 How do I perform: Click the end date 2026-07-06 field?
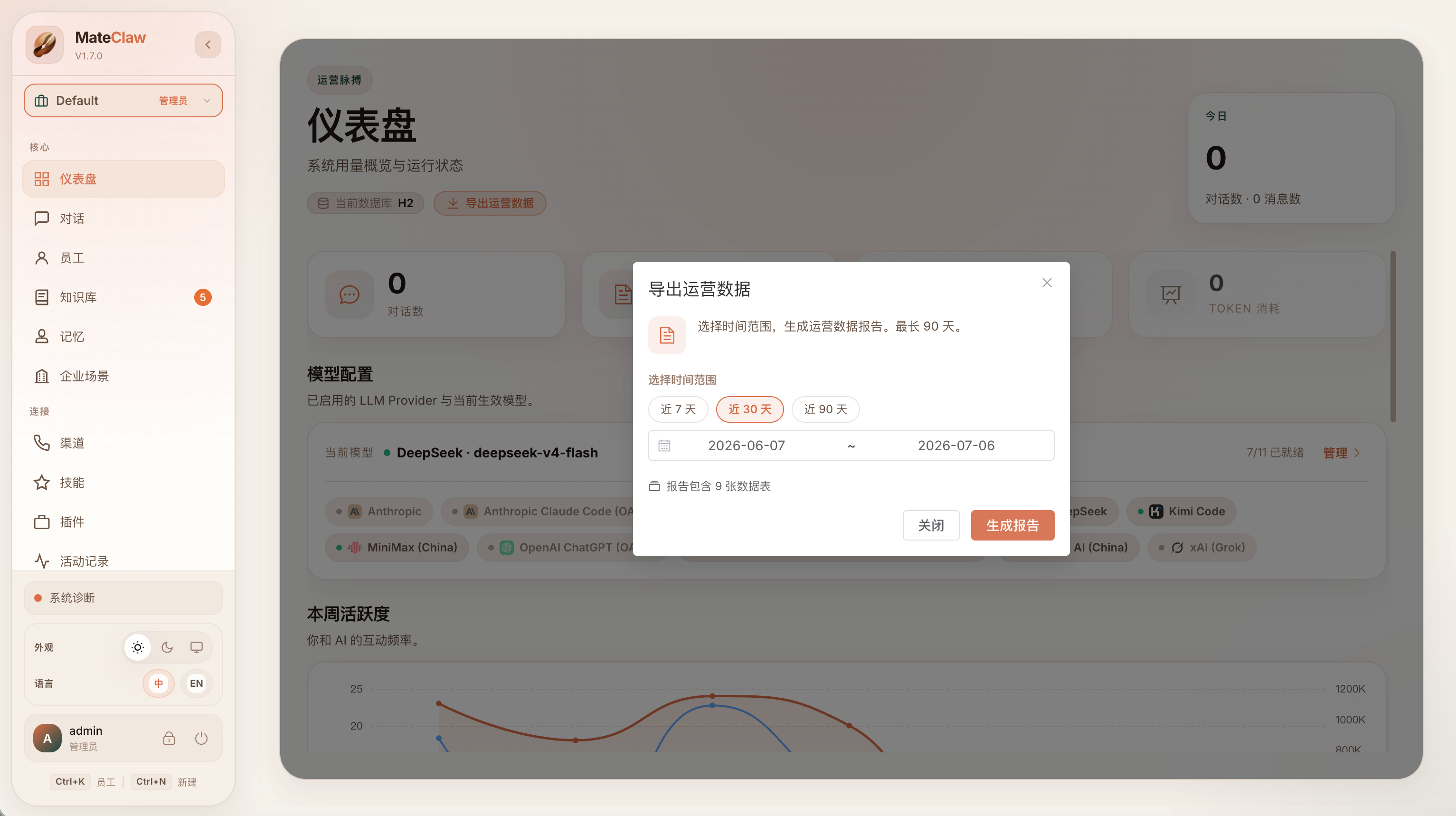pos(956,446)
